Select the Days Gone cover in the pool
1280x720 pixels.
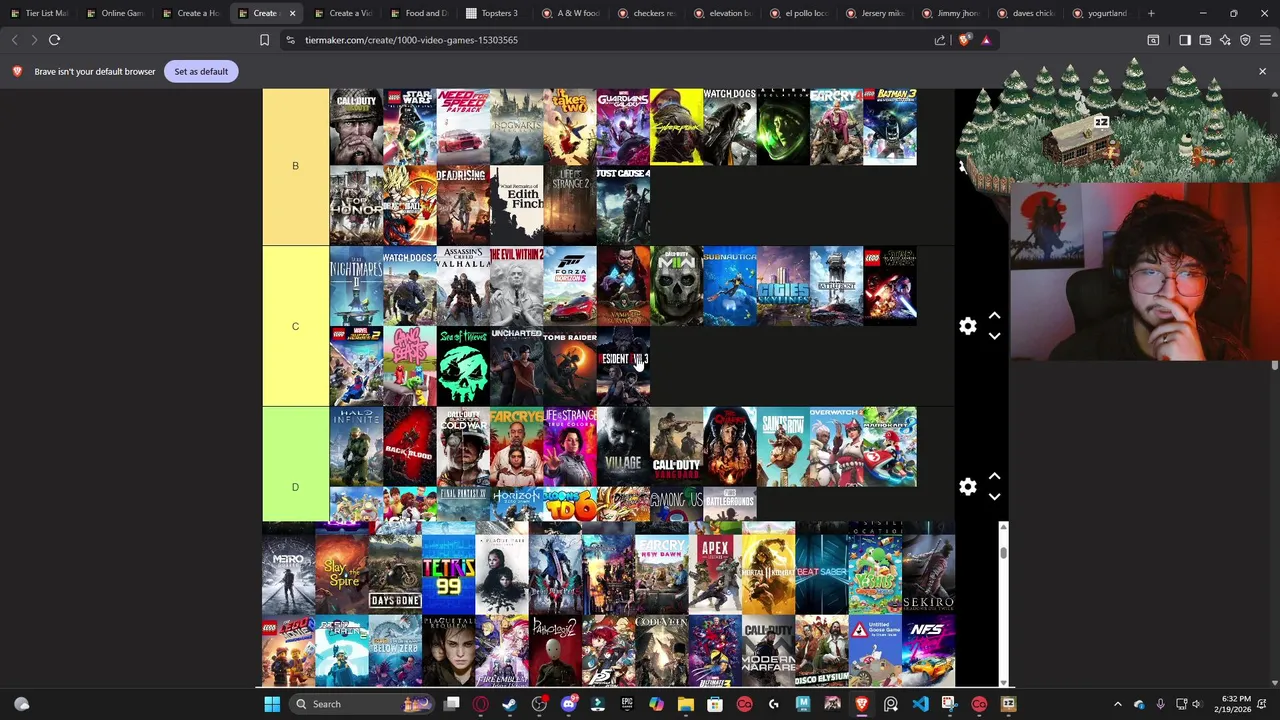tap(395, 572)
